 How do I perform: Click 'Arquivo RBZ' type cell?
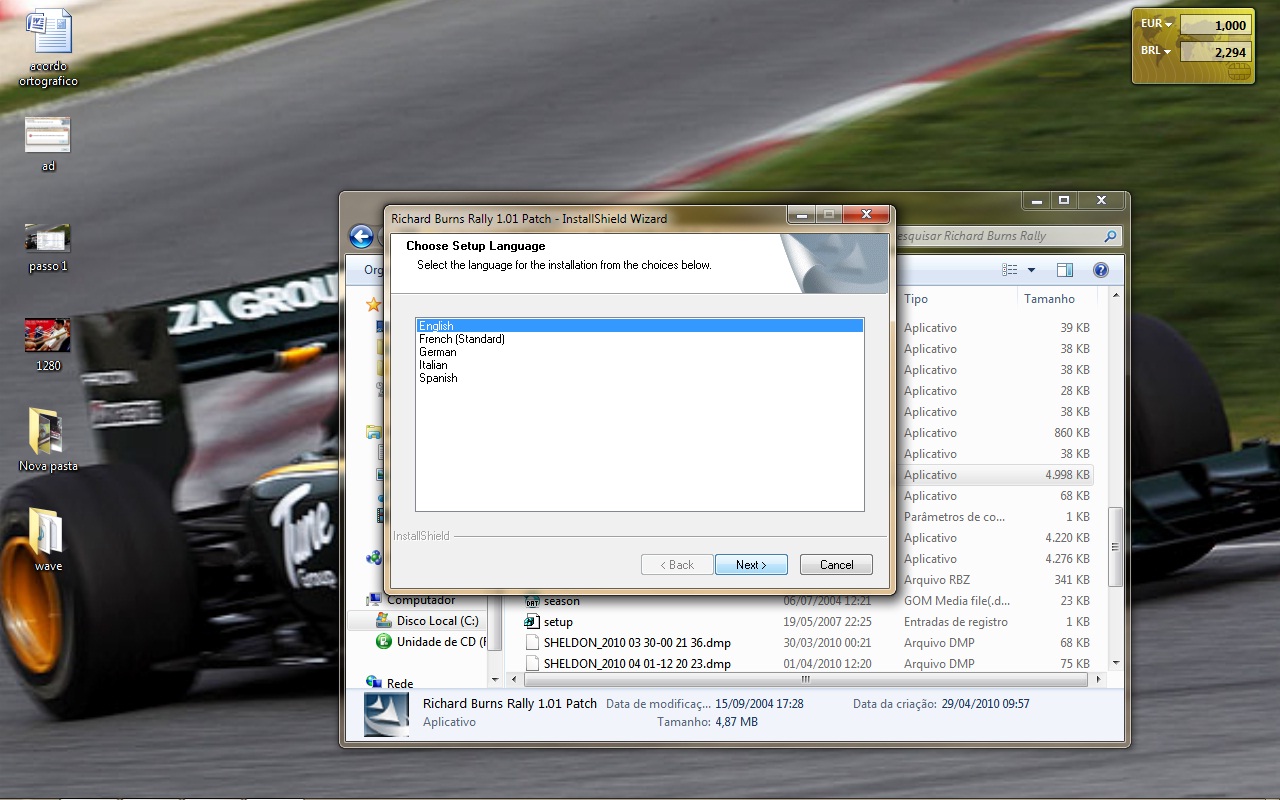[x=937, y=580]
